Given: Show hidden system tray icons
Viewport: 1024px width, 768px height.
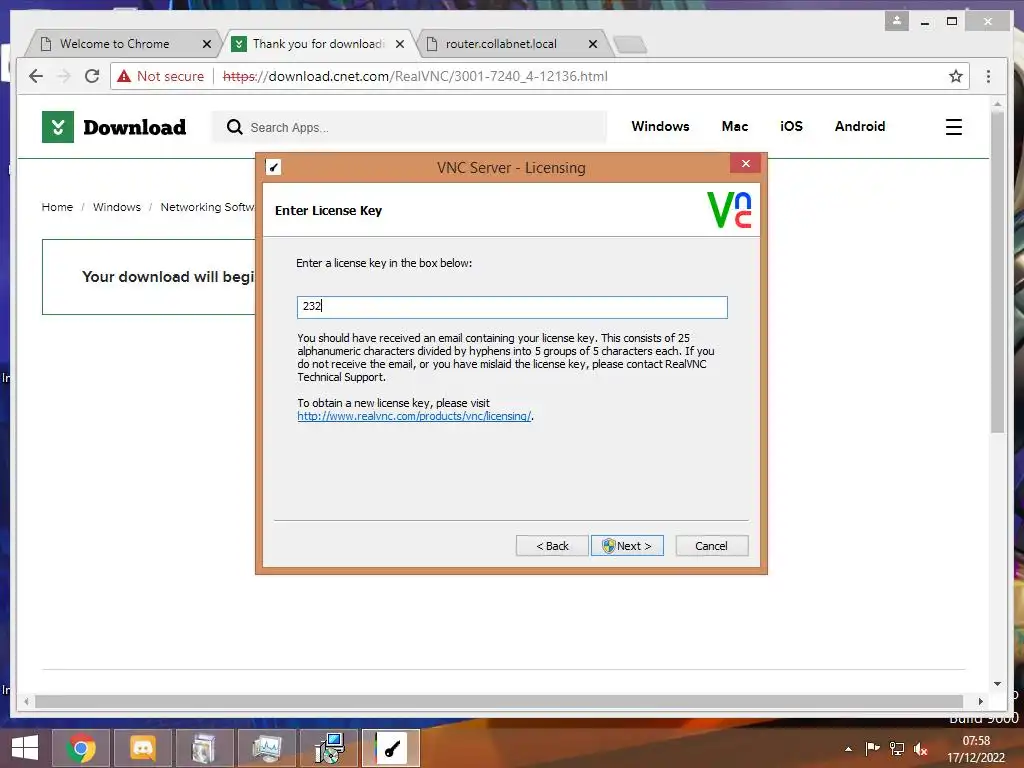Looking at the screenshot, I should (848, 749).
